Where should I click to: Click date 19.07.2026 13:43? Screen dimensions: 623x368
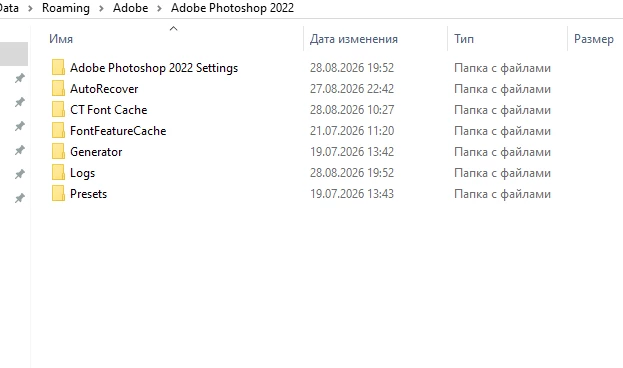(x=352, y=194)
